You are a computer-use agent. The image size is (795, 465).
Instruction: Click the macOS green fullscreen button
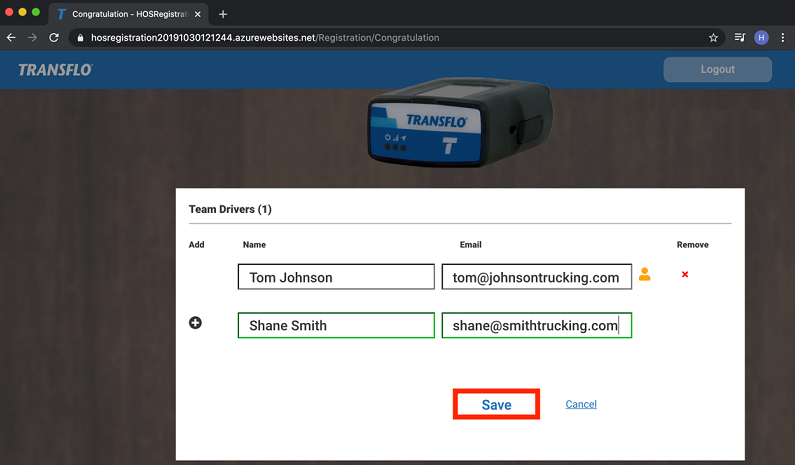(35, 12)
